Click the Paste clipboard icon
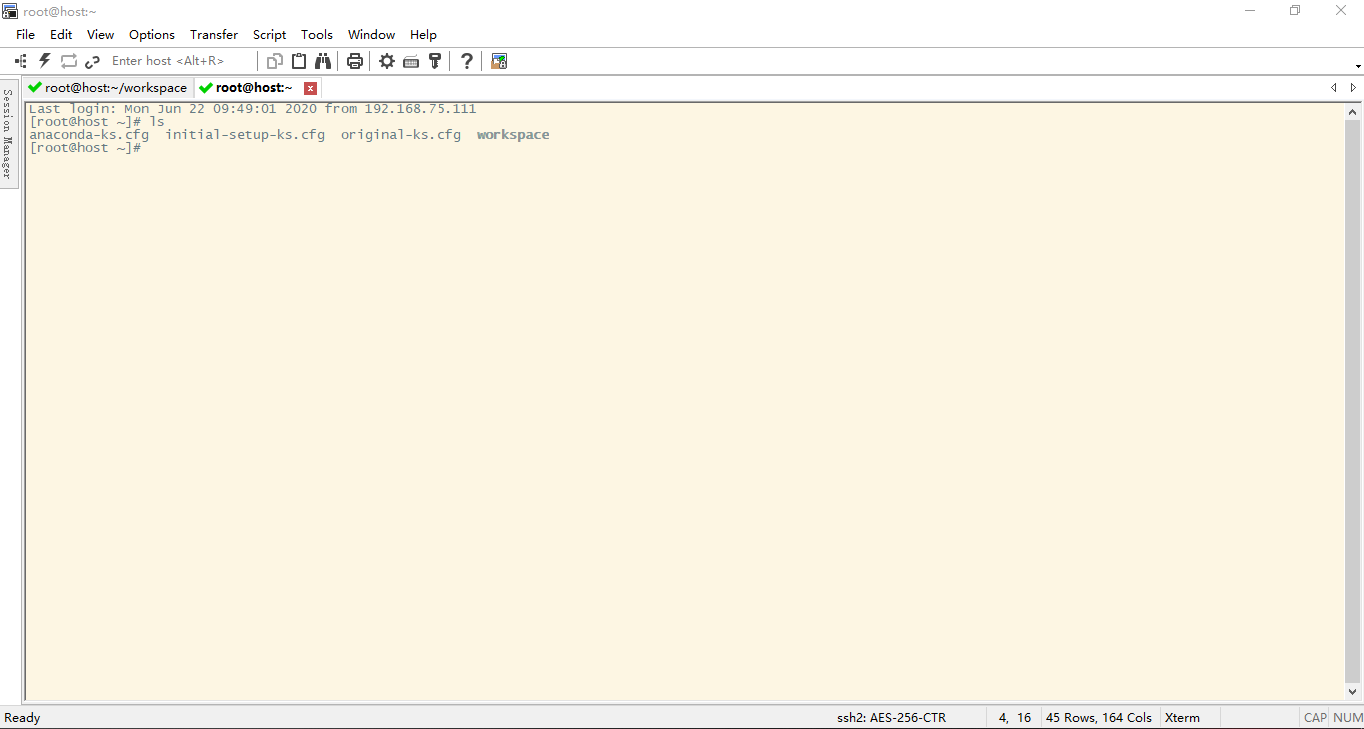 [x=299, y=61]
